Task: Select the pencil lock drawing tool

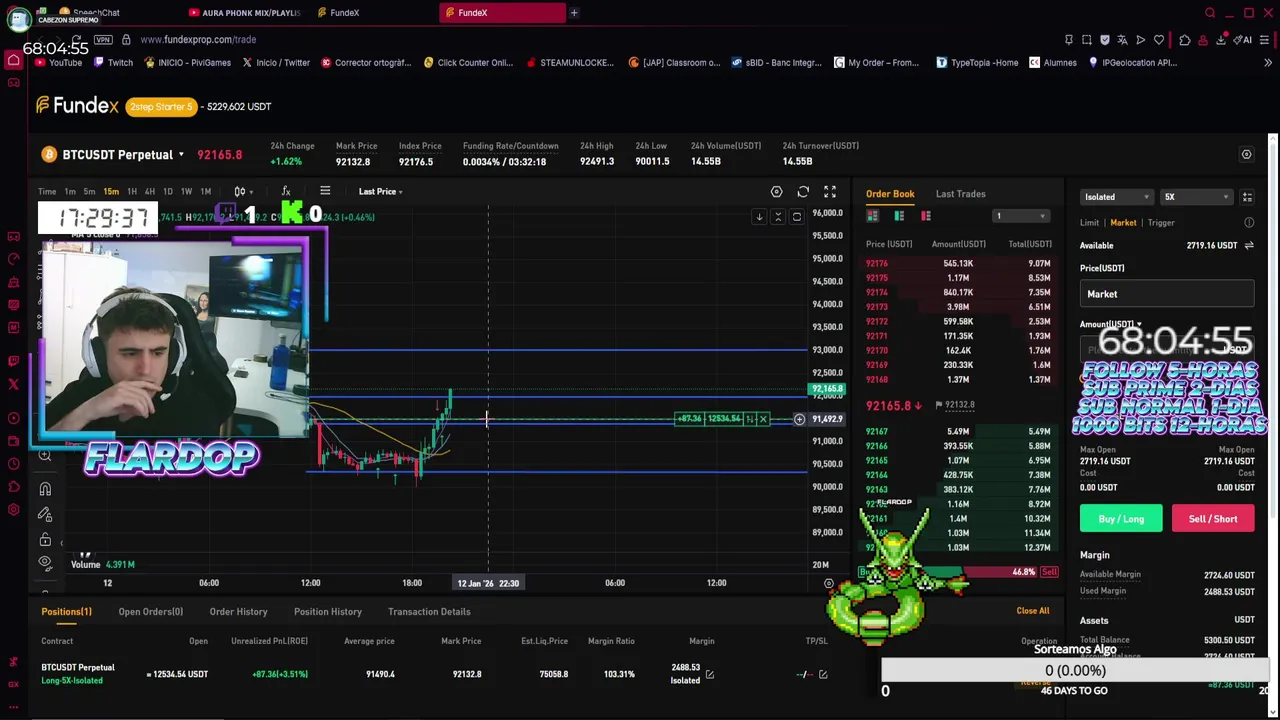Action: [x=45, y=514]
